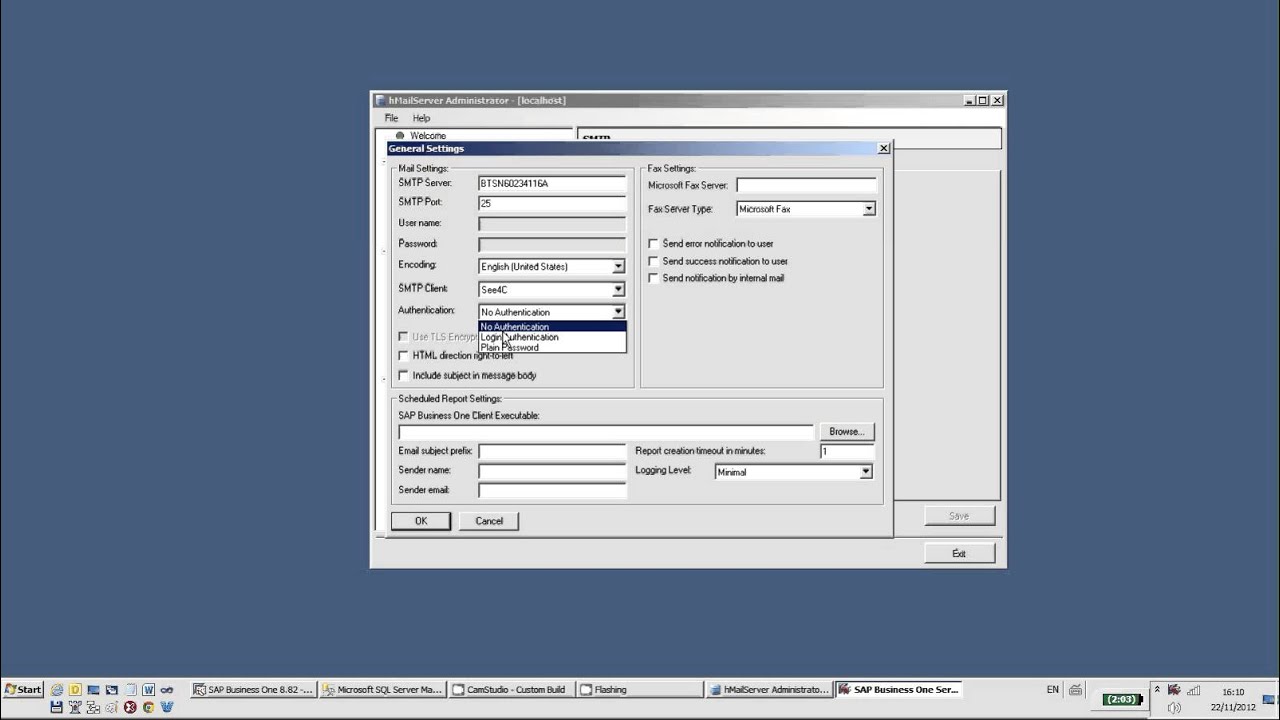This screenshot has width=1280, height=720.
Task: Select No Authentication from the list
Action: click(552, 326)
